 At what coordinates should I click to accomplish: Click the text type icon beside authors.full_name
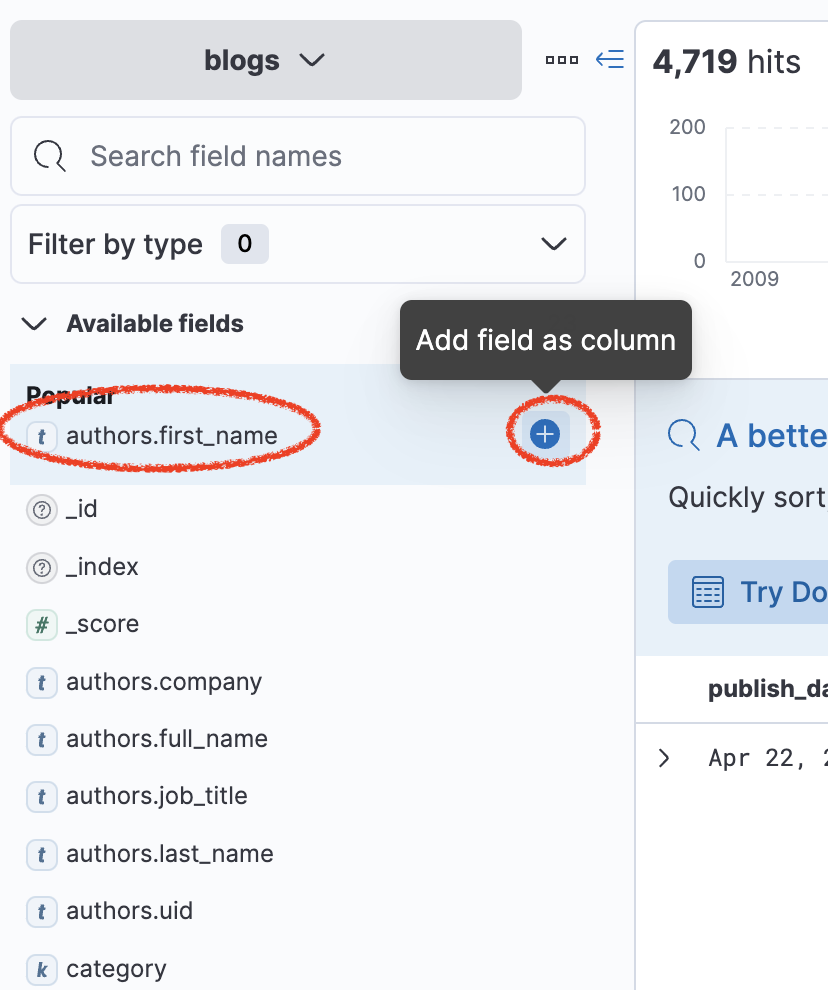click(x=42, y=739)
